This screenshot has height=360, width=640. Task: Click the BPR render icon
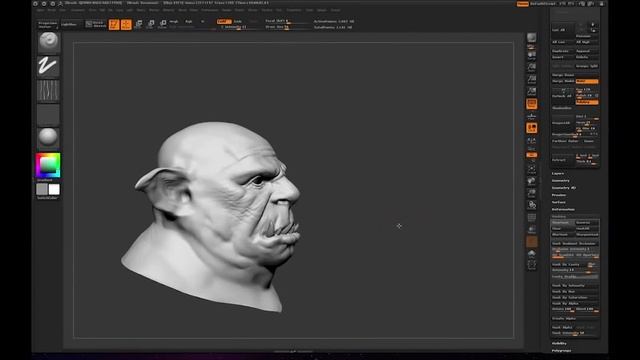(531, 38)
